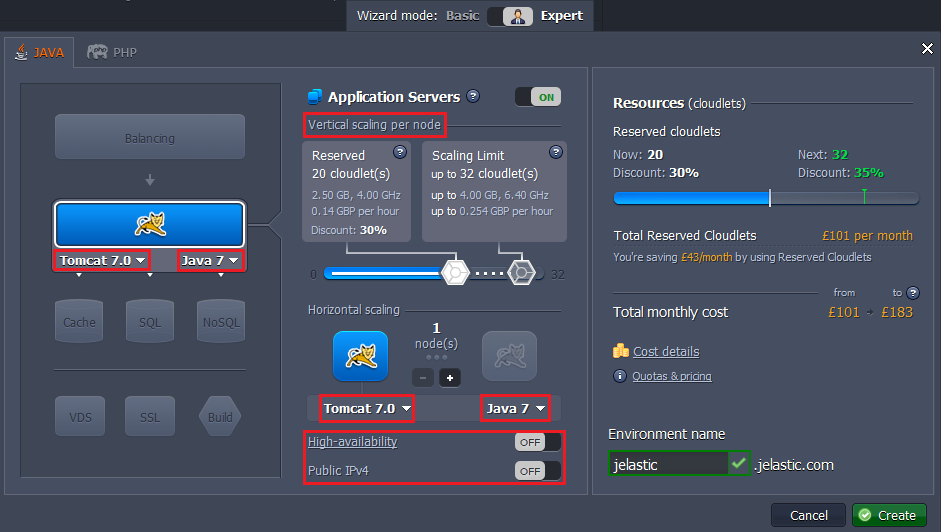Switch to the JAVA tab
Image resolution: width=941 pixels, height=532 pixels.
tap(40, 52)
